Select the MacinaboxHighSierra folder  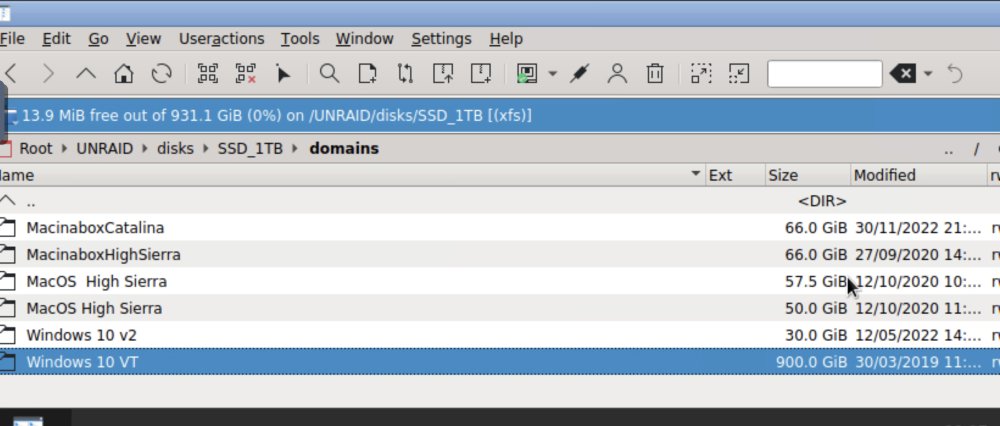[500, 254]
